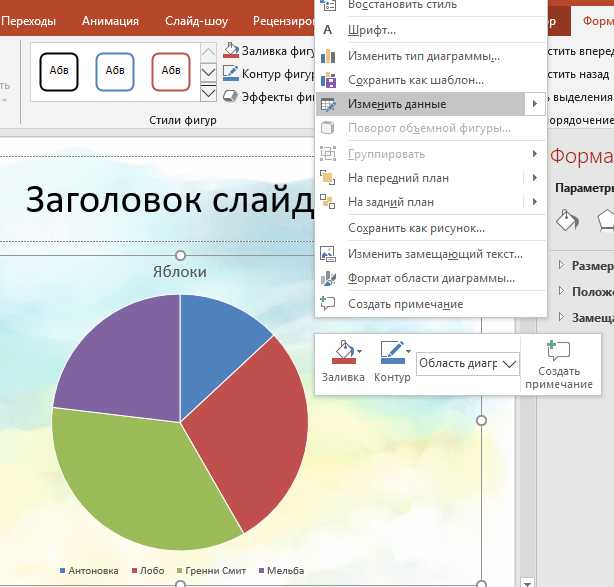The width and height of the screenshot is (614, 587).
Task: Click the vertical scrollbar down arrow
Action: [527, 583]
